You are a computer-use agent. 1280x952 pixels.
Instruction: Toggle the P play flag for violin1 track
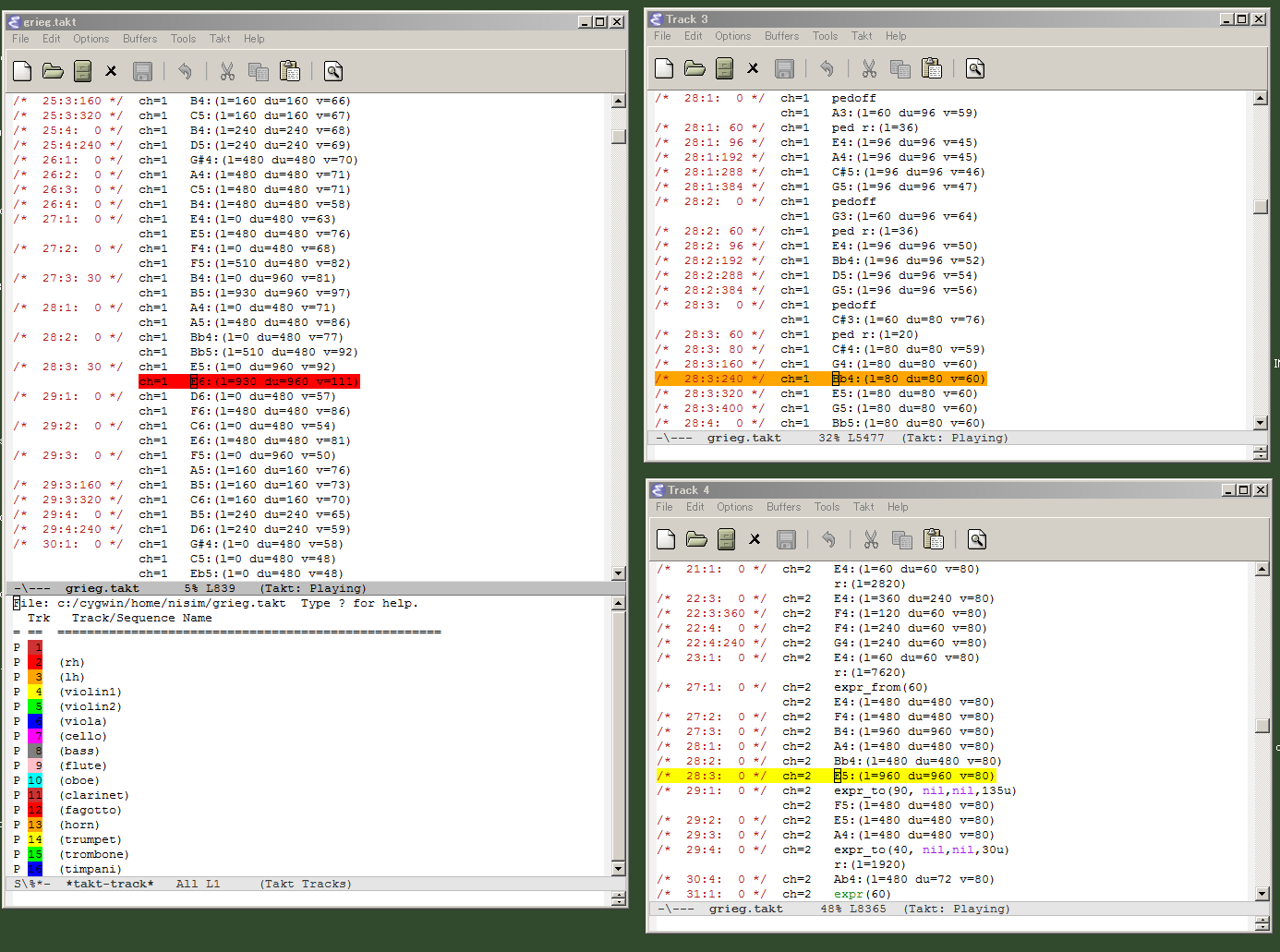coord(17,692)
